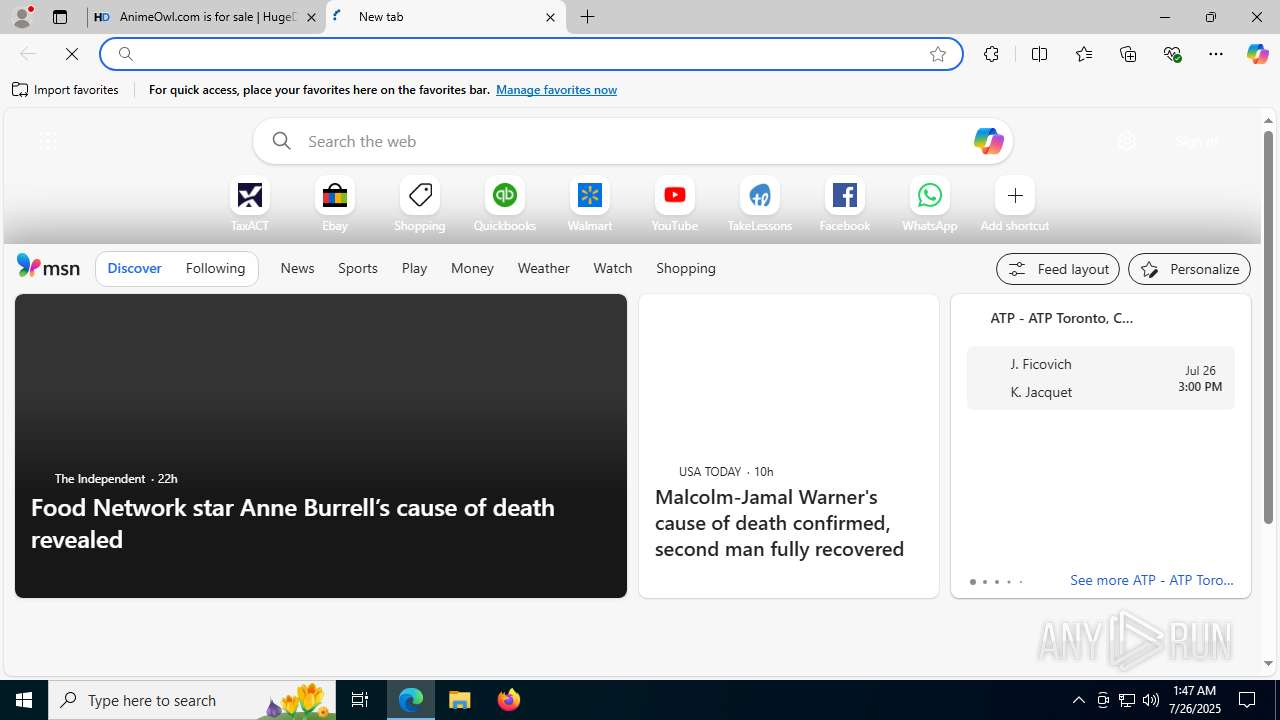Open Malcolm-Jamal Warner article card
Screen dimensions: 1280x720
click(x=789, y=446)
